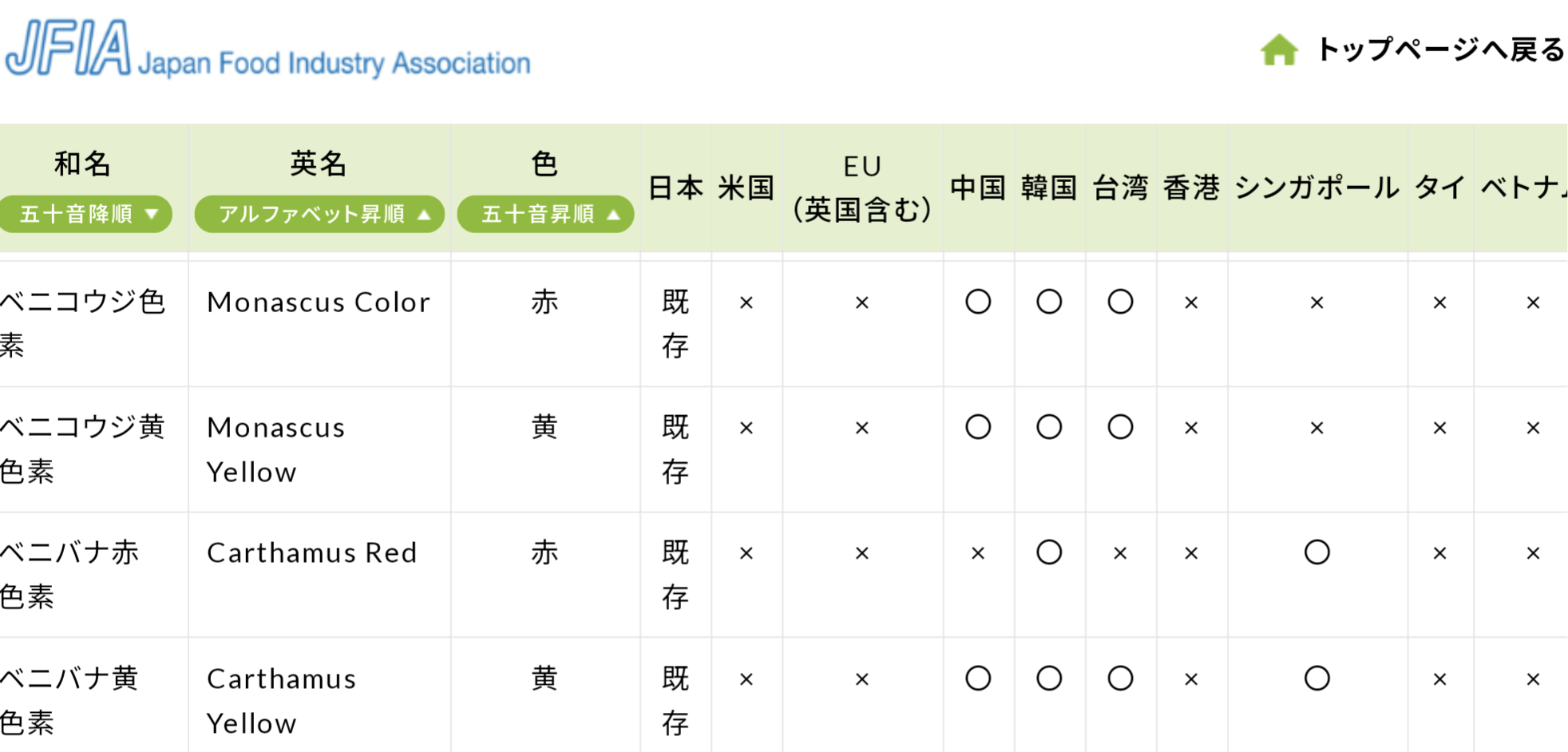Click the EU (英国含む) column header
Screen dimensions: 1568x752
point(862,188)
